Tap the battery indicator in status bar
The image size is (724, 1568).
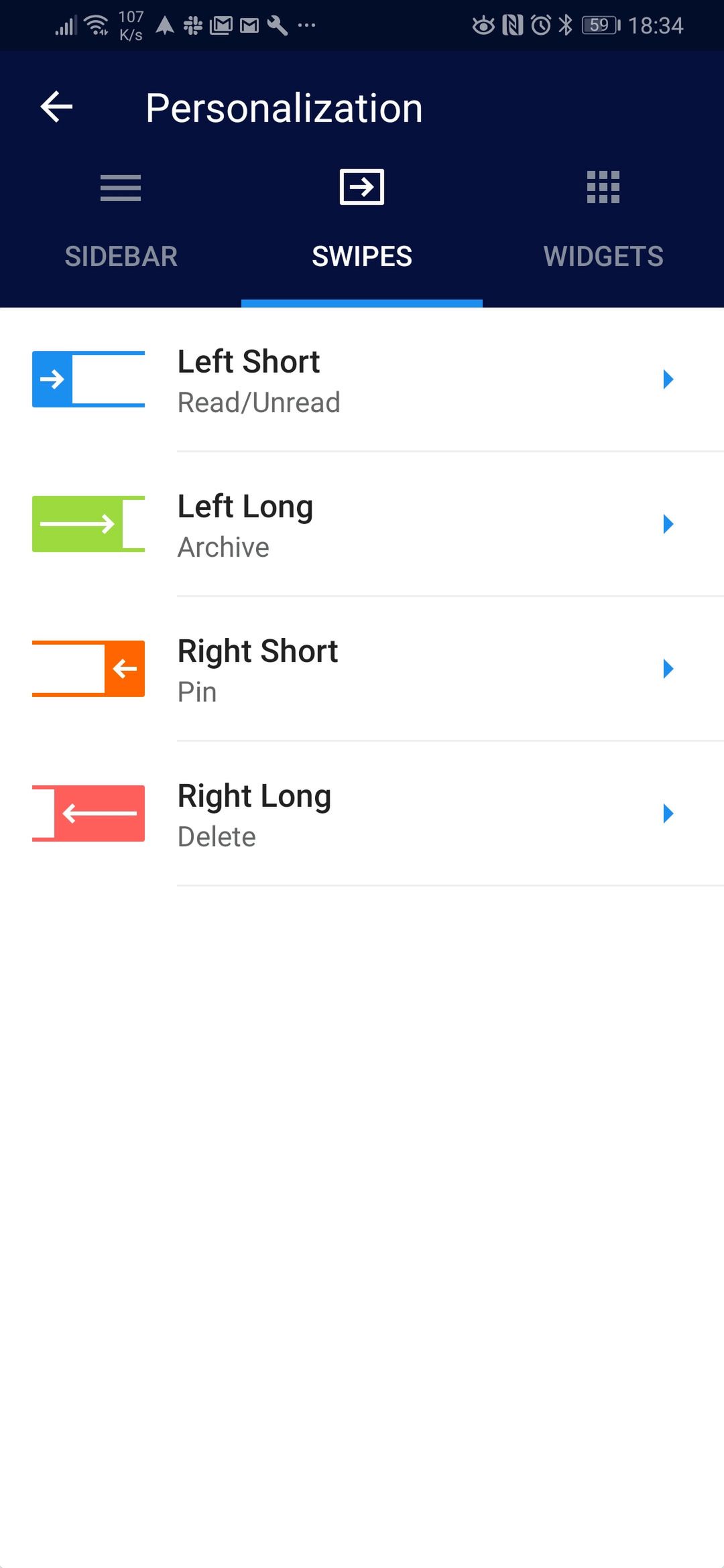tap(601, 25)
